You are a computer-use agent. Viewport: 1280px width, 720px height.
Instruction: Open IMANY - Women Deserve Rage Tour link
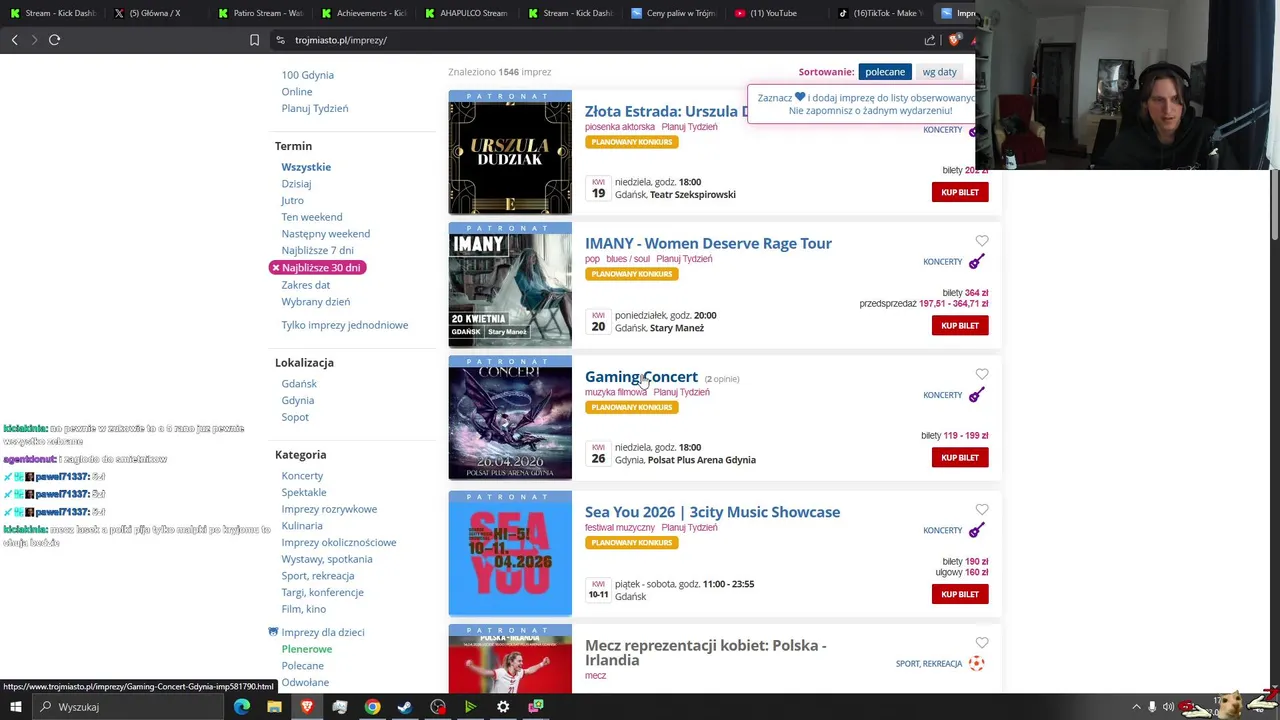pyautogui.click(x=708, y=243)
